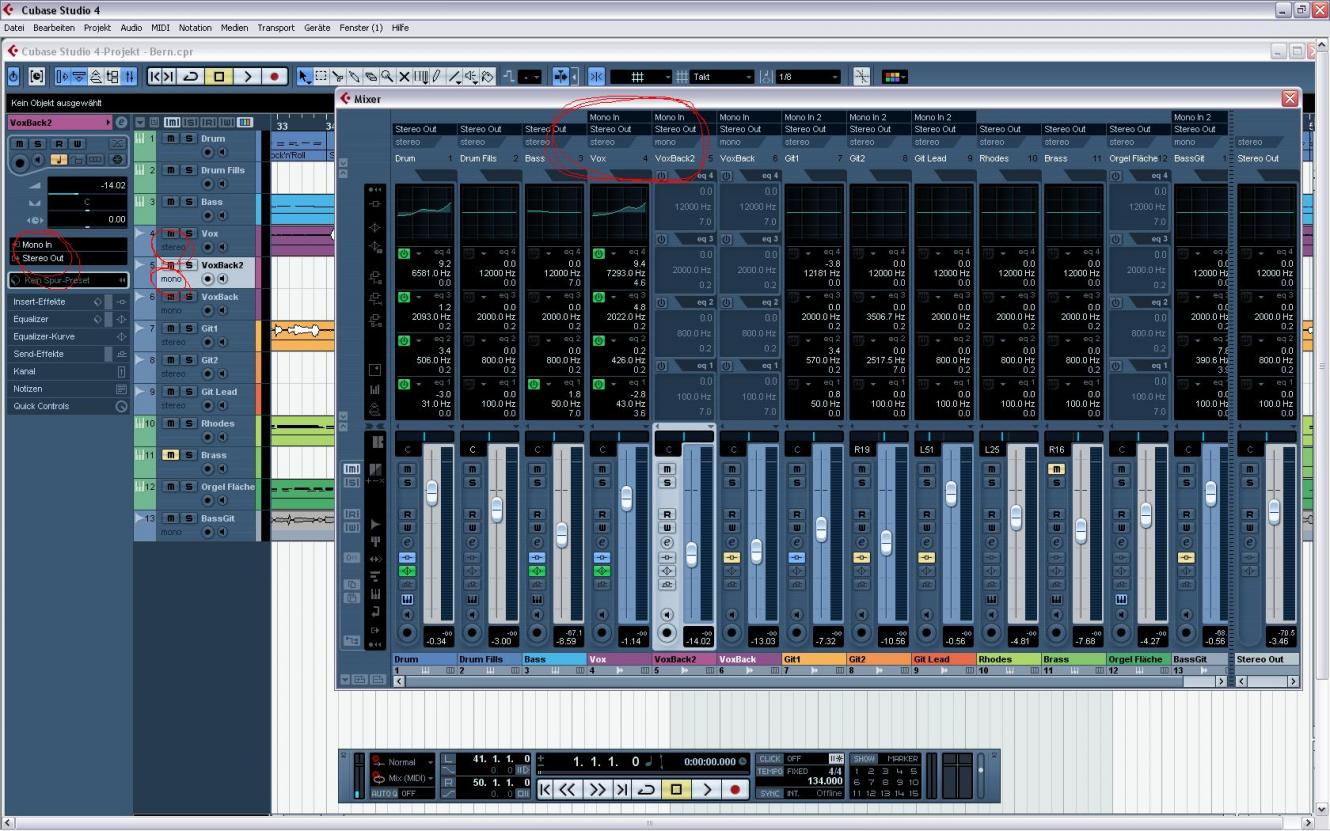Expand the Equalizer inspector section
This screenshot has height=831, width=1330.
point(68,319)
